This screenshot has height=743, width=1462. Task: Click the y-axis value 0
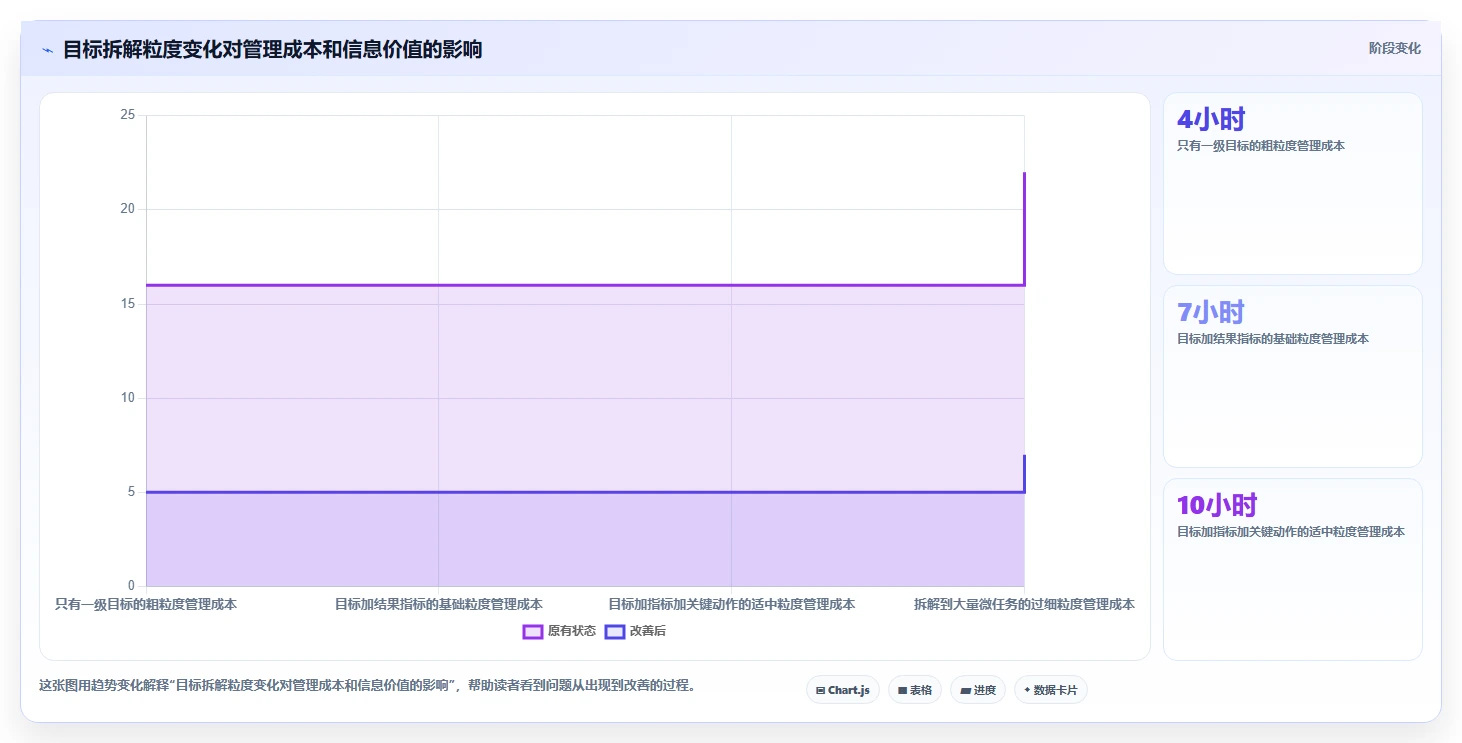pyautogui.click(x=131, y=586)
